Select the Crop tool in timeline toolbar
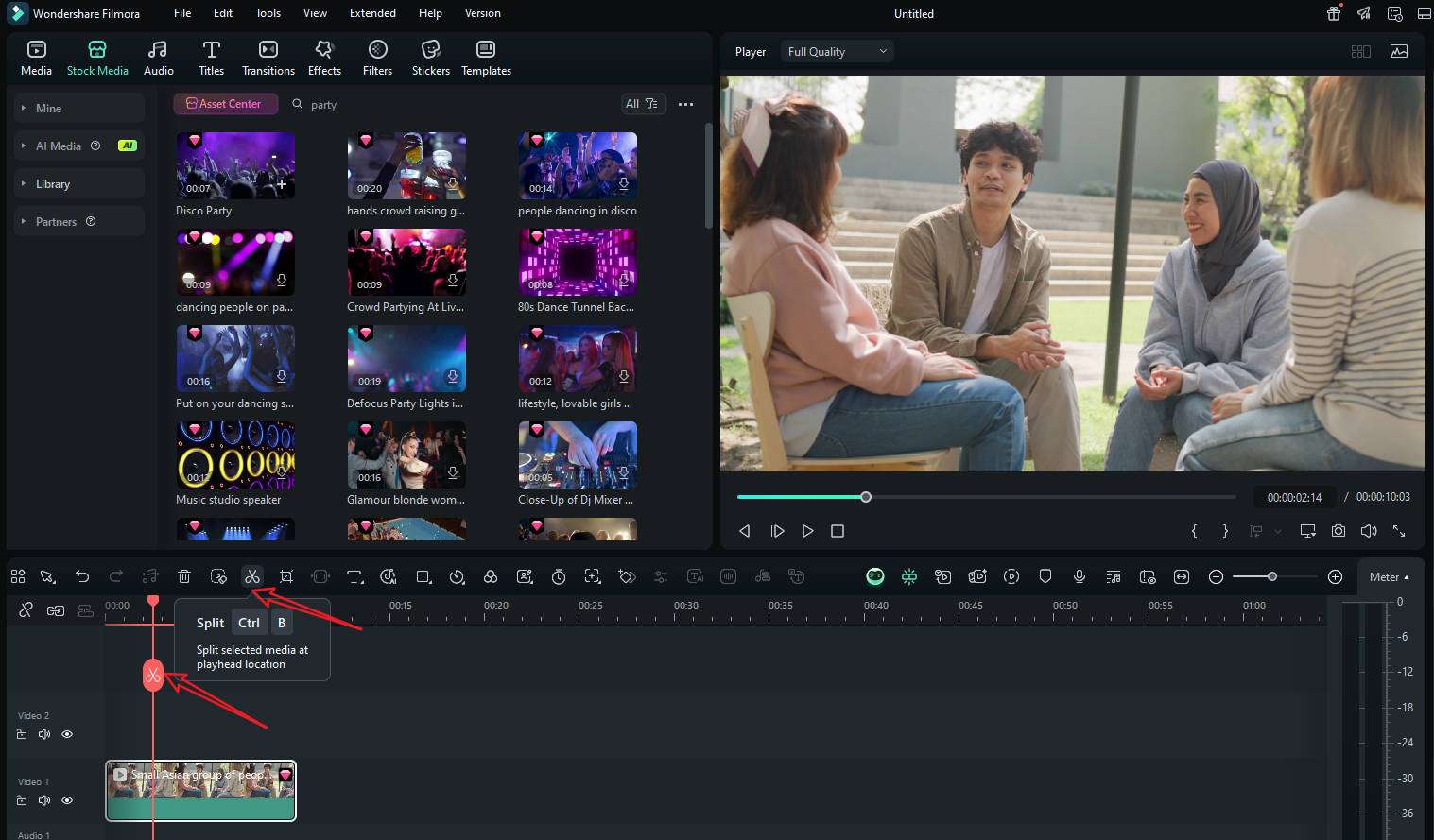Image resolution: width=1434 pixels, height=840 pixels. coord(286,576)
